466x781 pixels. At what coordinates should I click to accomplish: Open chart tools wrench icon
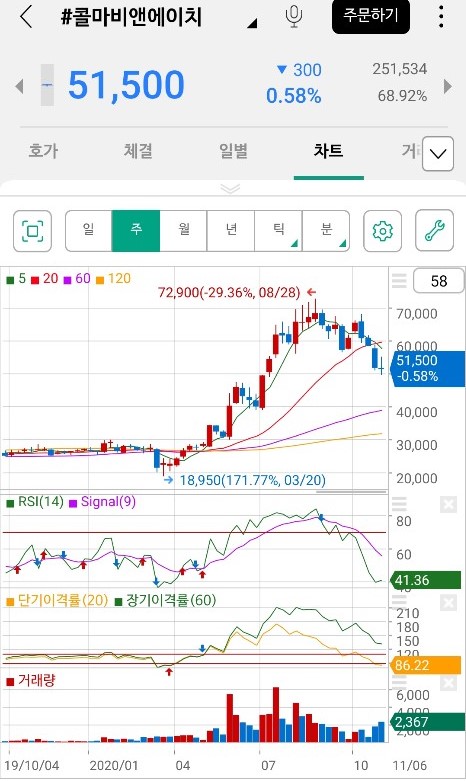[435, 231]
